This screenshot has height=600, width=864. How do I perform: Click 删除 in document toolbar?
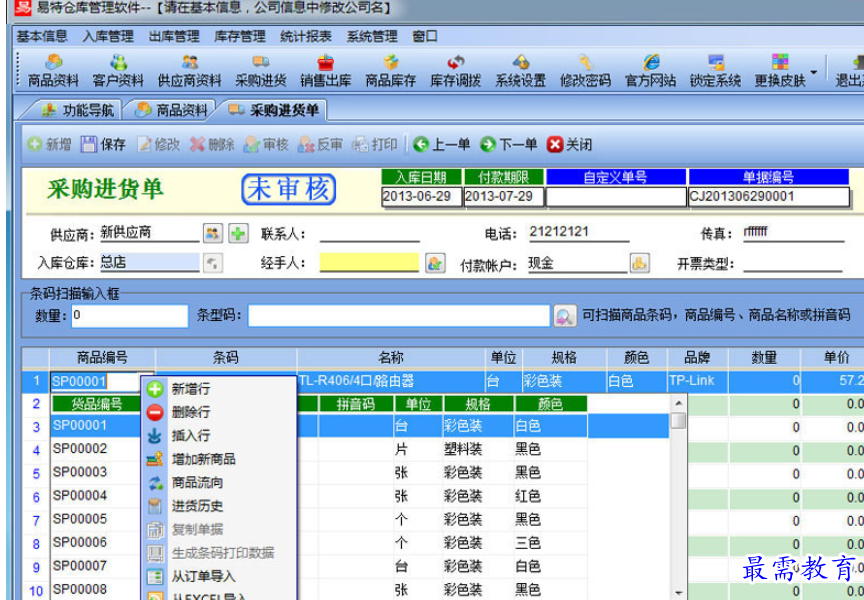[x=212, y=144]
